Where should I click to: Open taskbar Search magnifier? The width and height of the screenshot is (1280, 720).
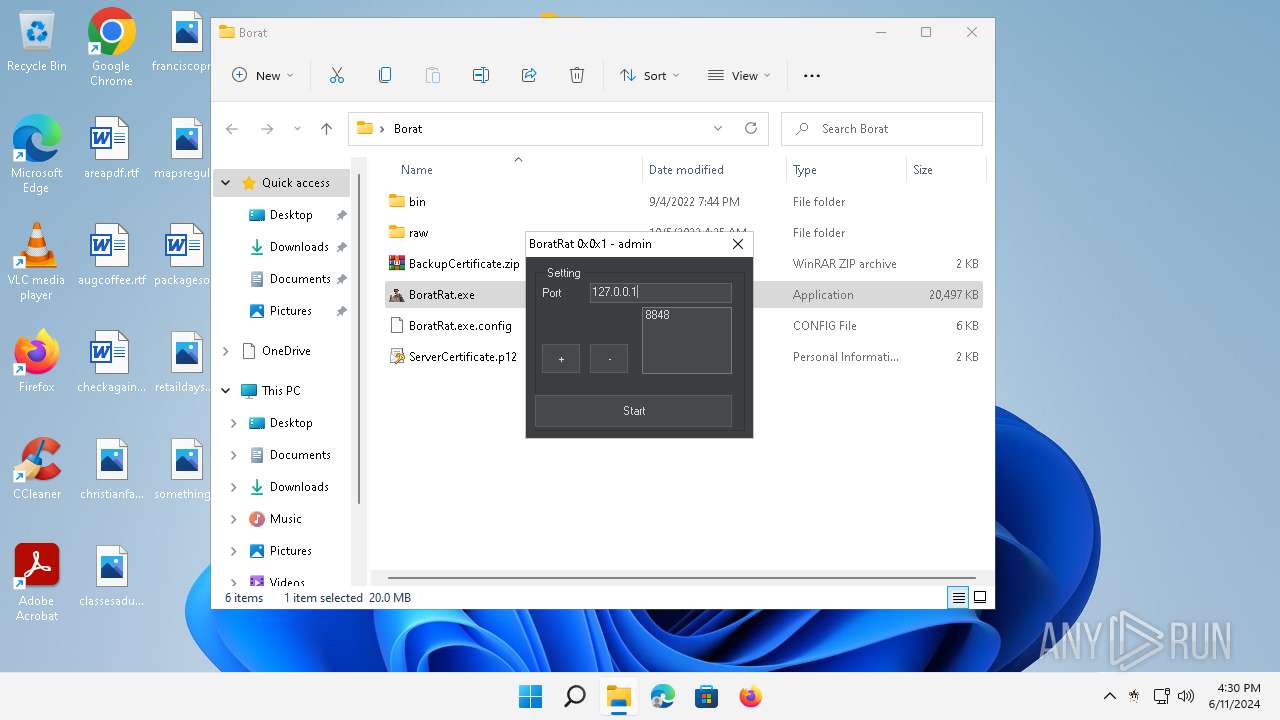[x=574, y=696]
